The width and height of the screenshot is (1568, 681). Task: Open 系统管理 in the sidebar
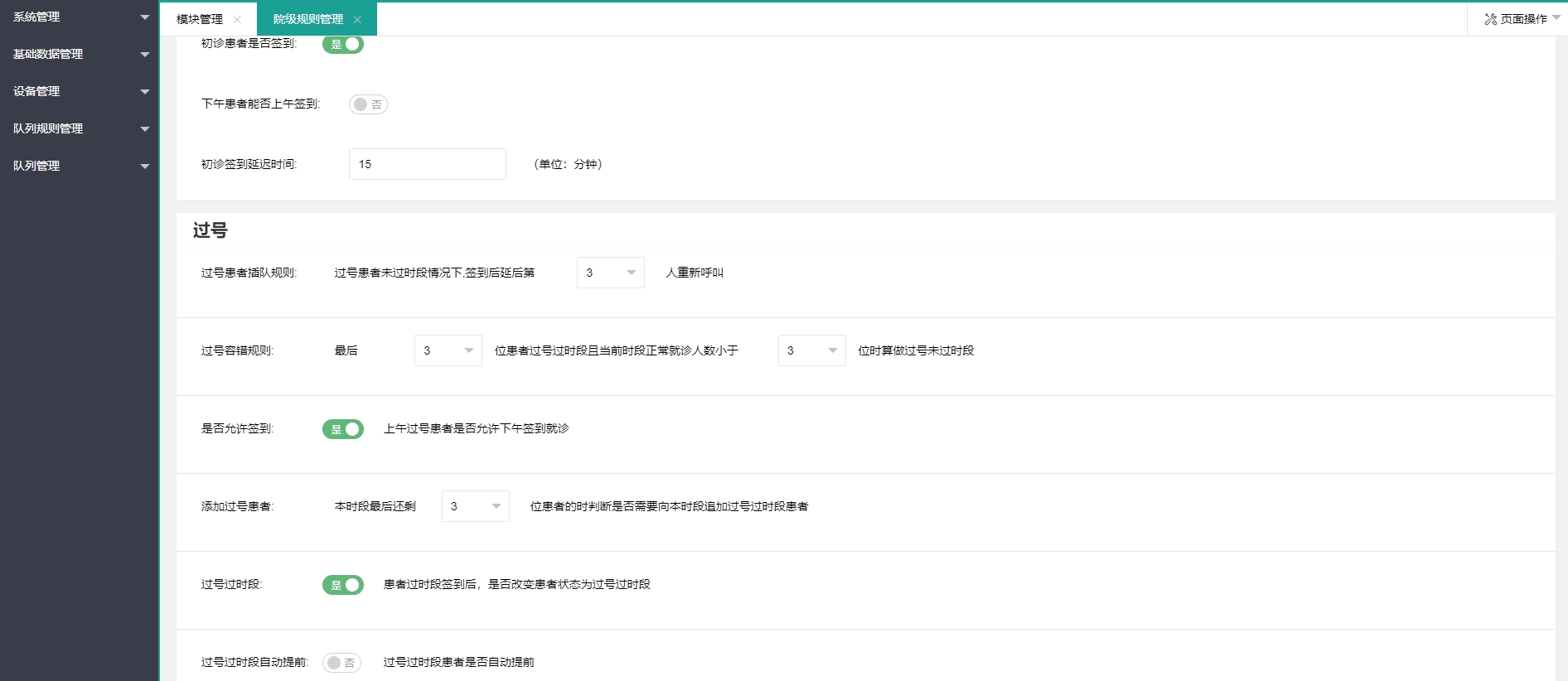pos(79,17)
